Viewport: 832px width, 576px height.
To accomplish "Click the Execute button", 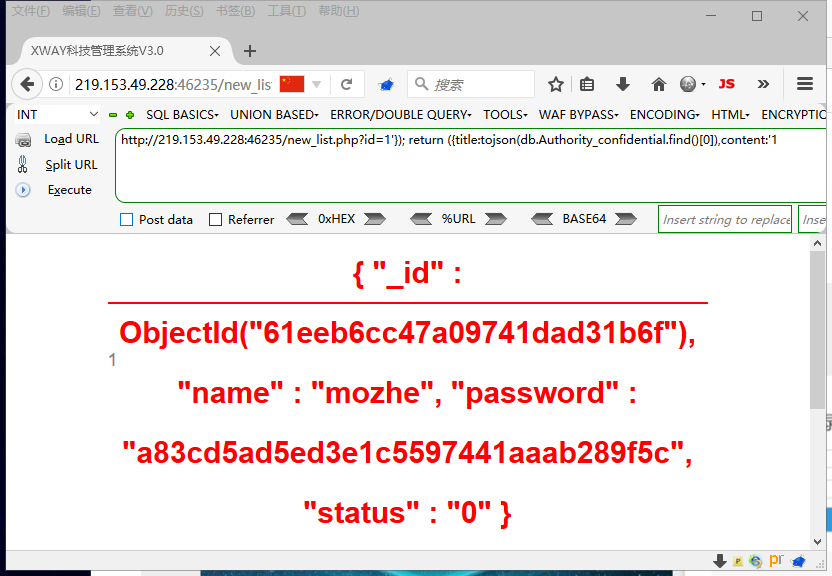I will pyautogui.click(x=70, y=190).
